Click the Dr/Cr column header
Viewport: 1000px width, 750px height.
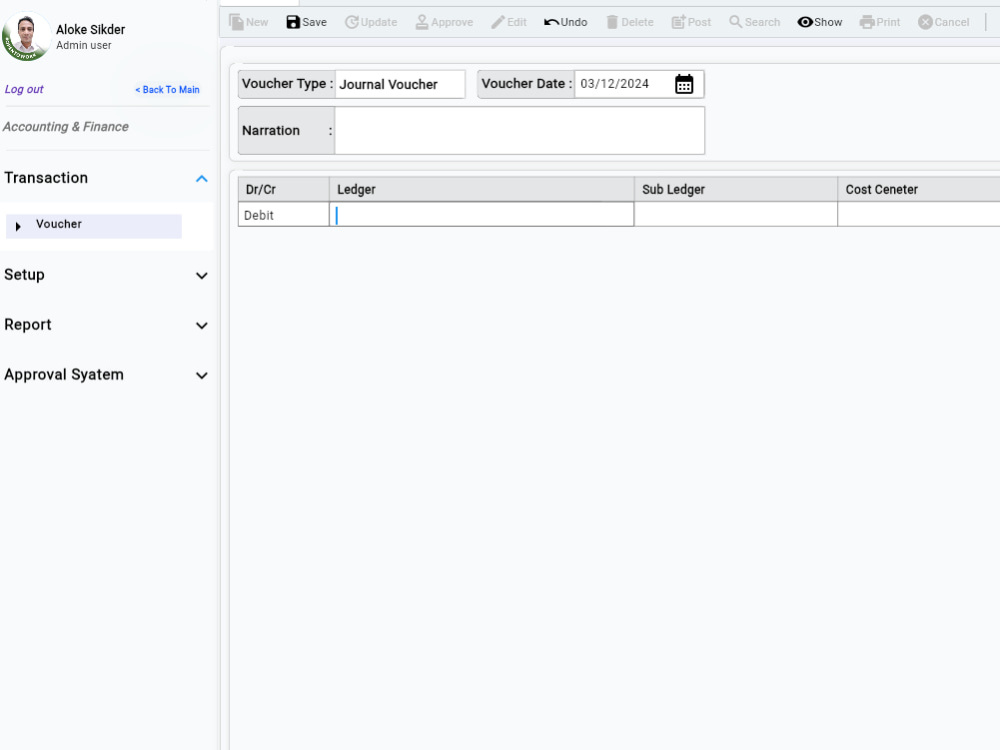pyautogui.click(x=283, y=189)
